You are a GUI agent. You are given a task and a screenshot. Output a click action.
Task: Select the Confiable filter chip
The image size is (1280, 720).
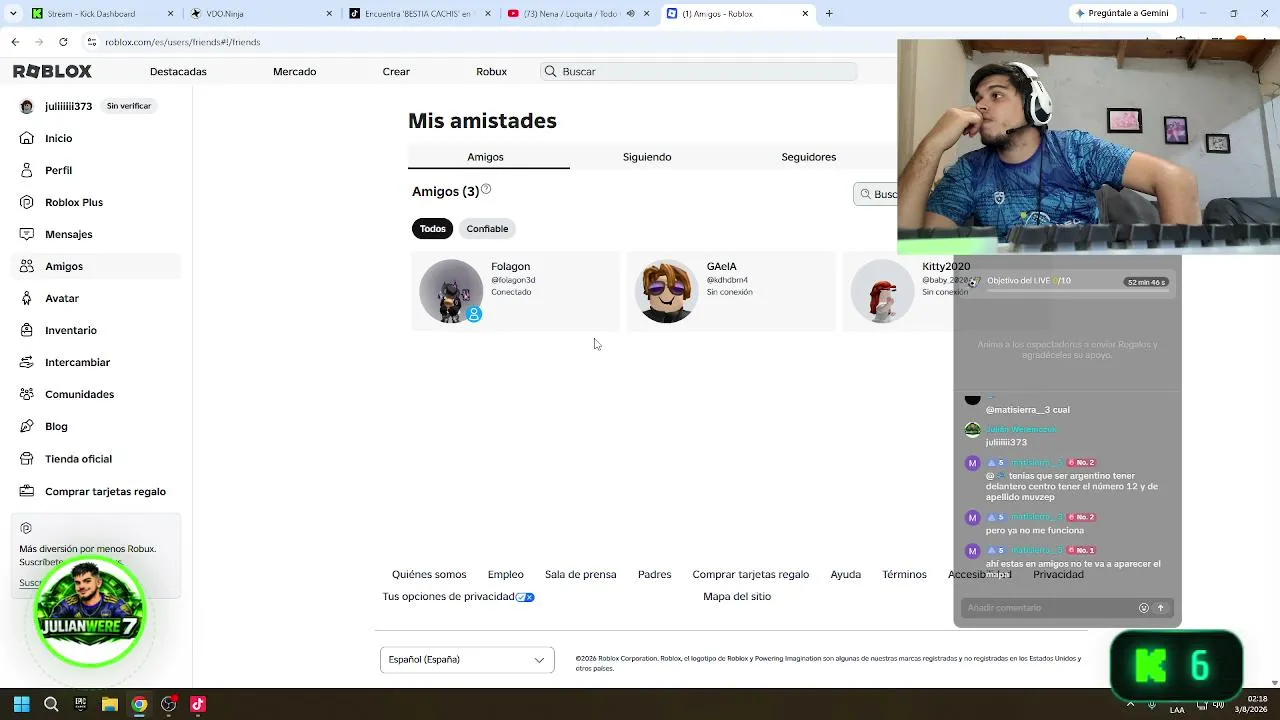(487, 229)
